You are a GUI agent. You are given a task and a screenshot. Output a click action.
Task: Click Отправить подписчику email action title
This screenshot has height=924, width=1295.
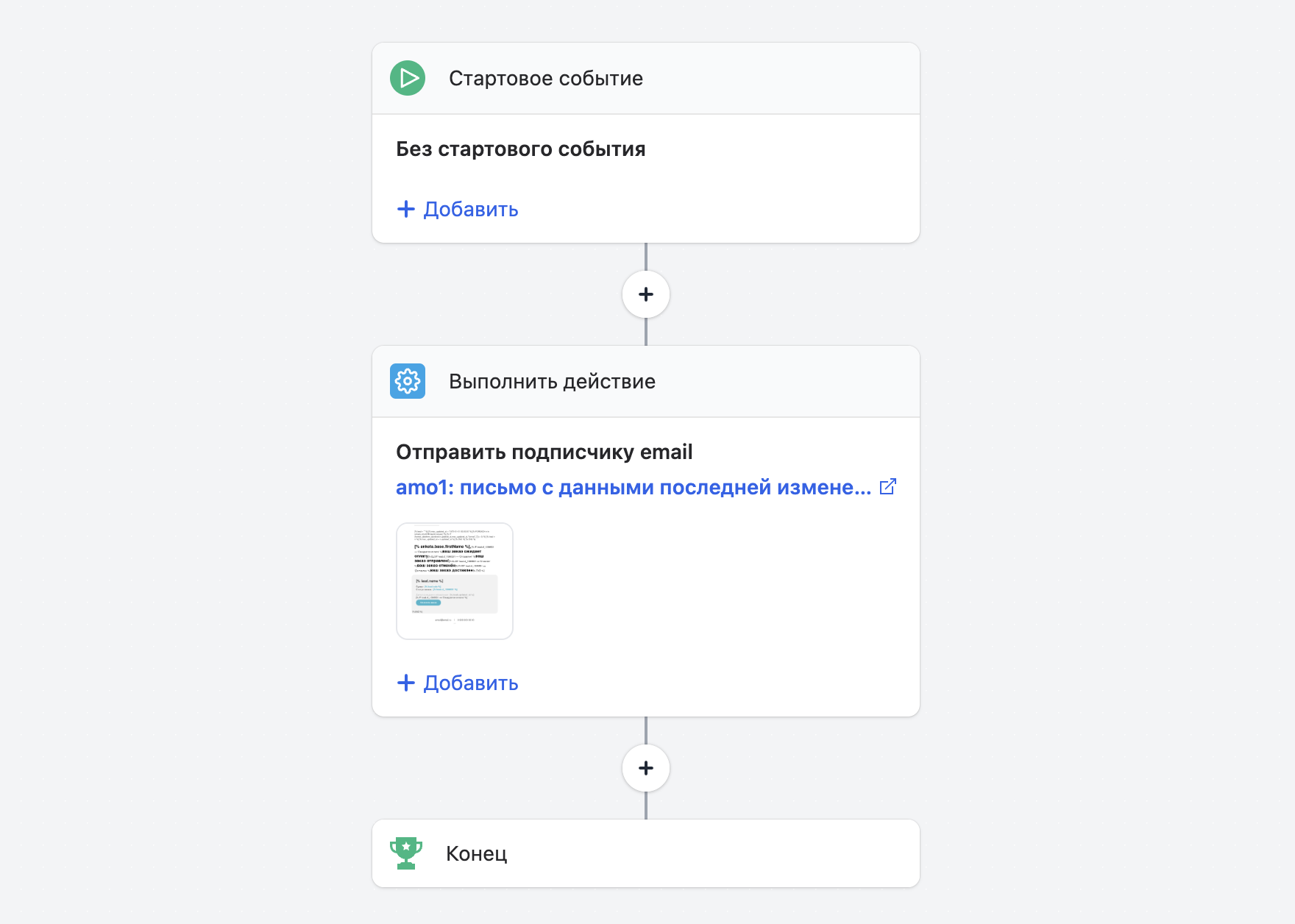[x=544, y=452]
